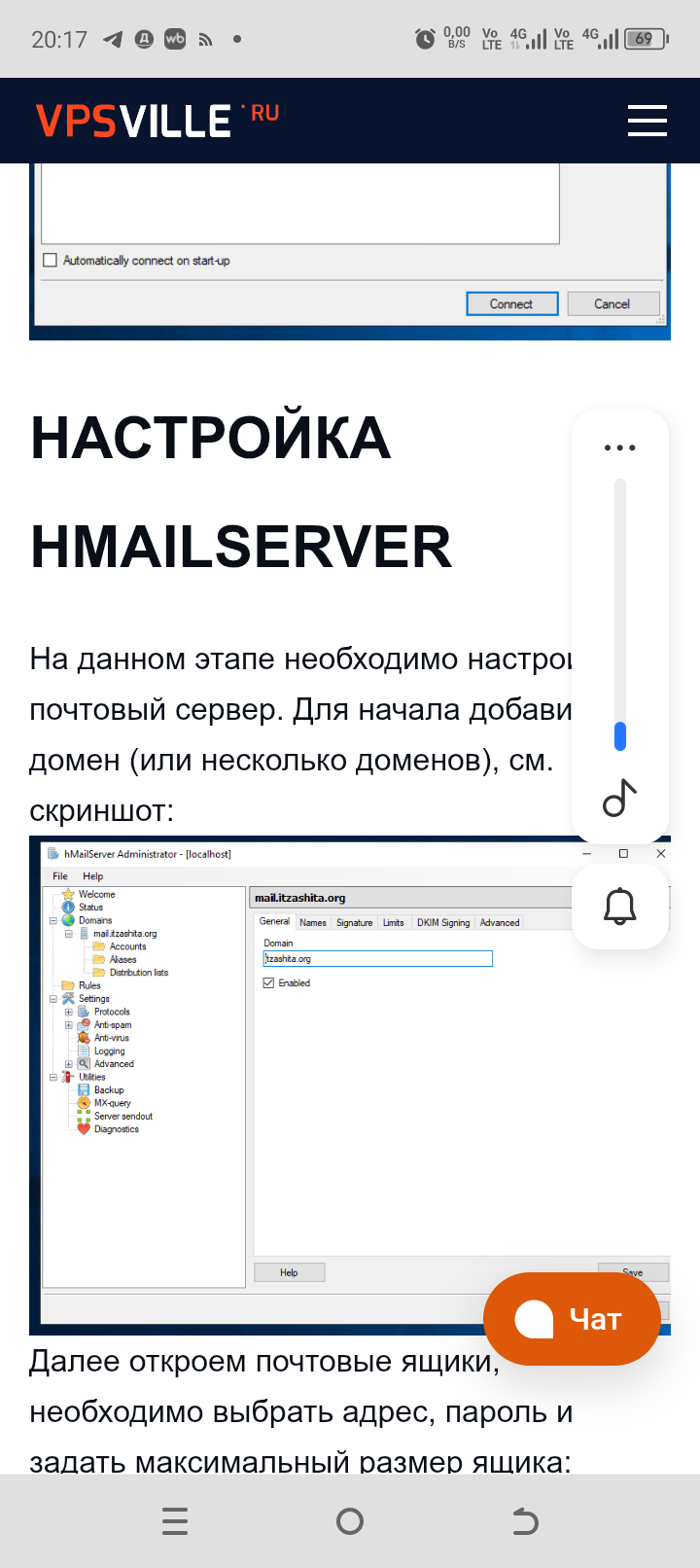Open three-dots volume panel options

(x=619, y=448)
